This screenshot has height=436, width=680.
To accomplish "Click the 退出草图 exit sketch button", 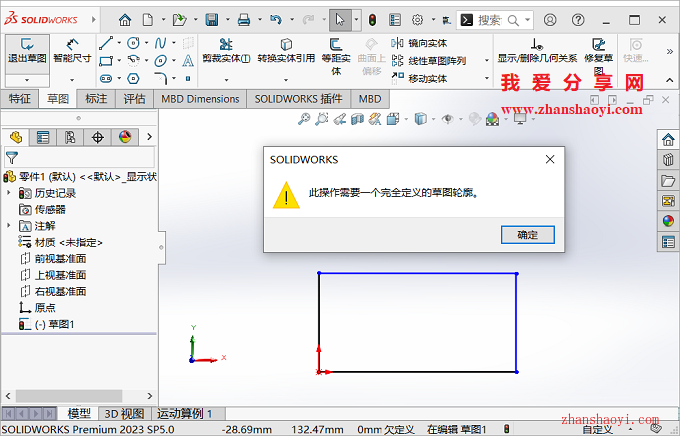I will coord(27,54).
